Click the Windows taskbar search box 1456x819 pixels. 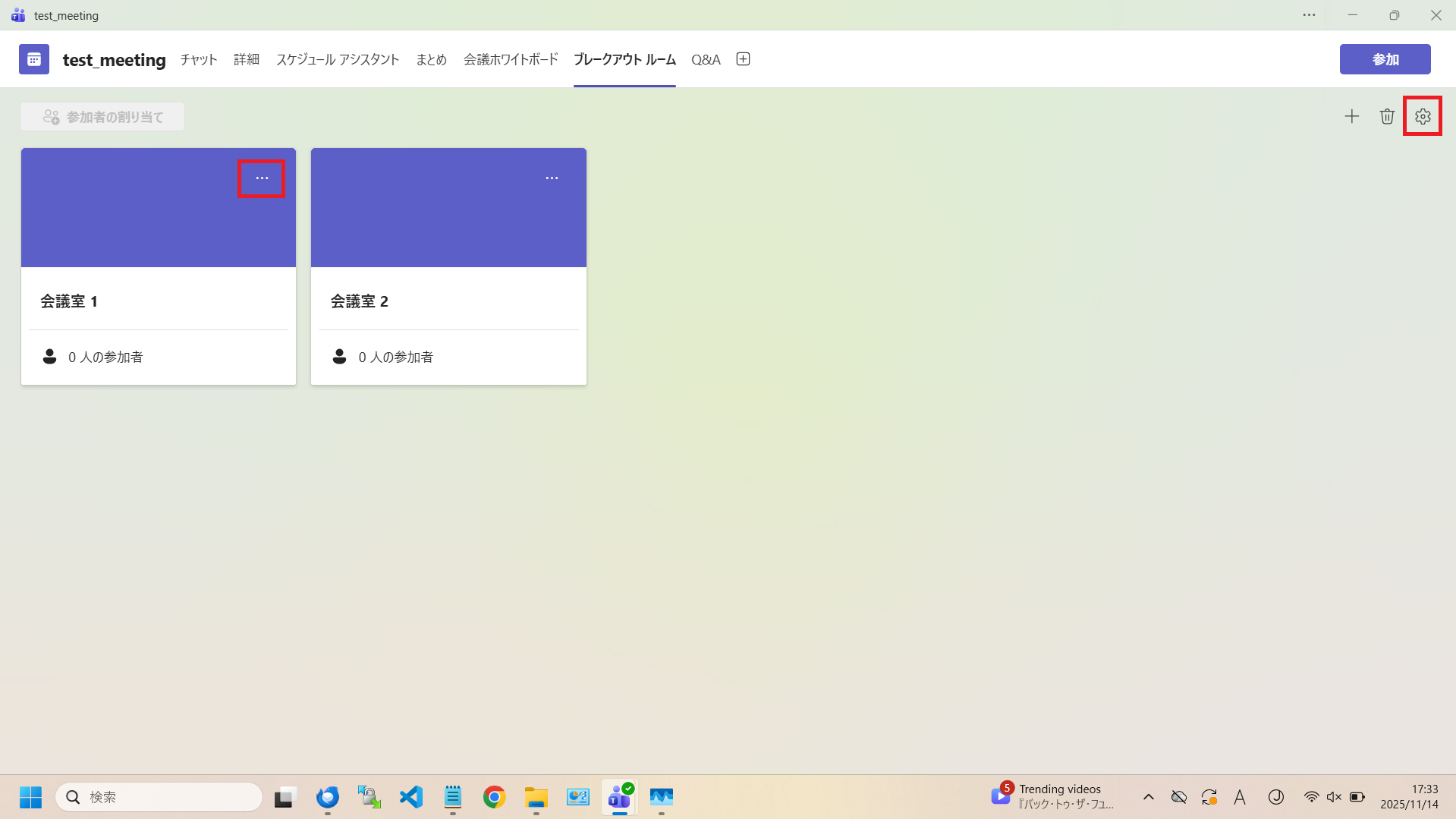coord(159,797)
